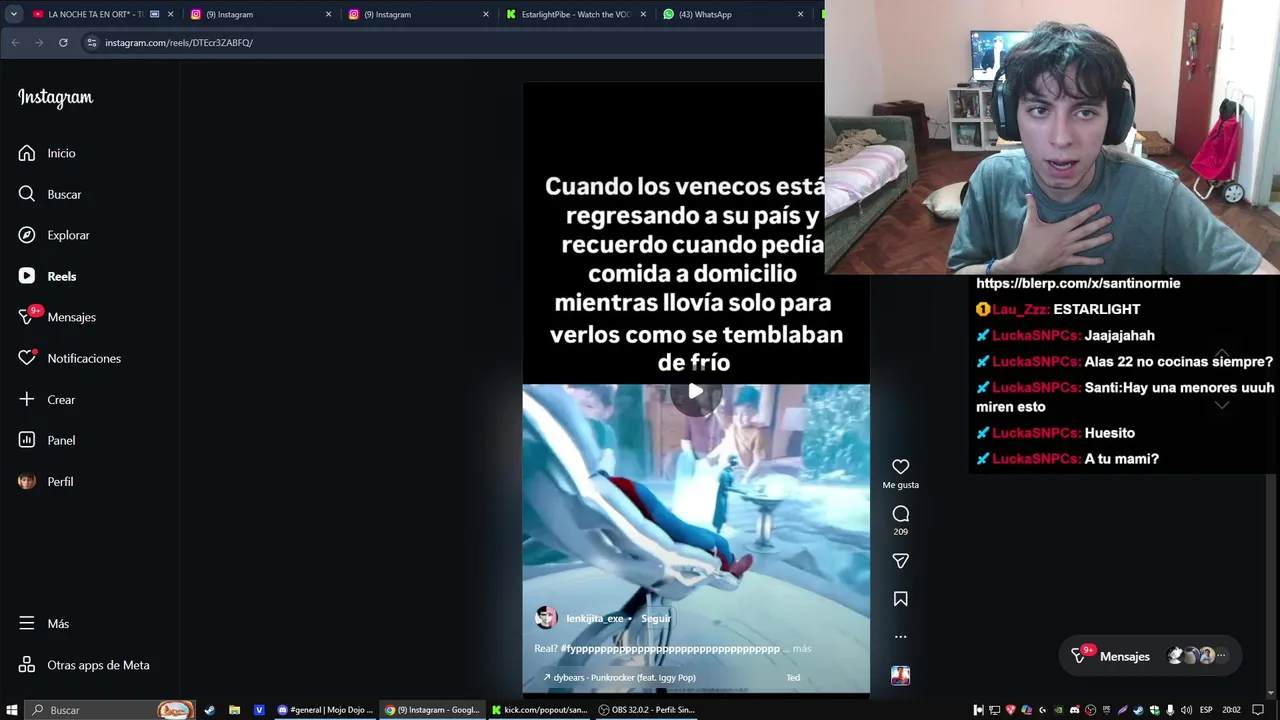Open the Instagram logo home link

point(55,97)
